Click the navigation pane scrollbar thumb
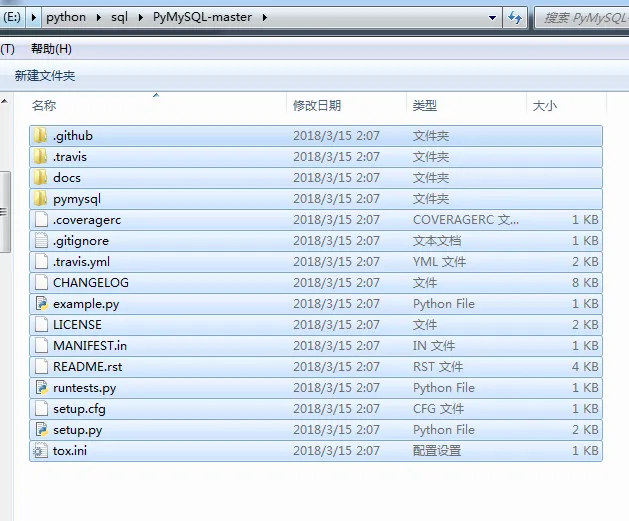This screenshot has height=521, width=629. (x=5, y=212)
